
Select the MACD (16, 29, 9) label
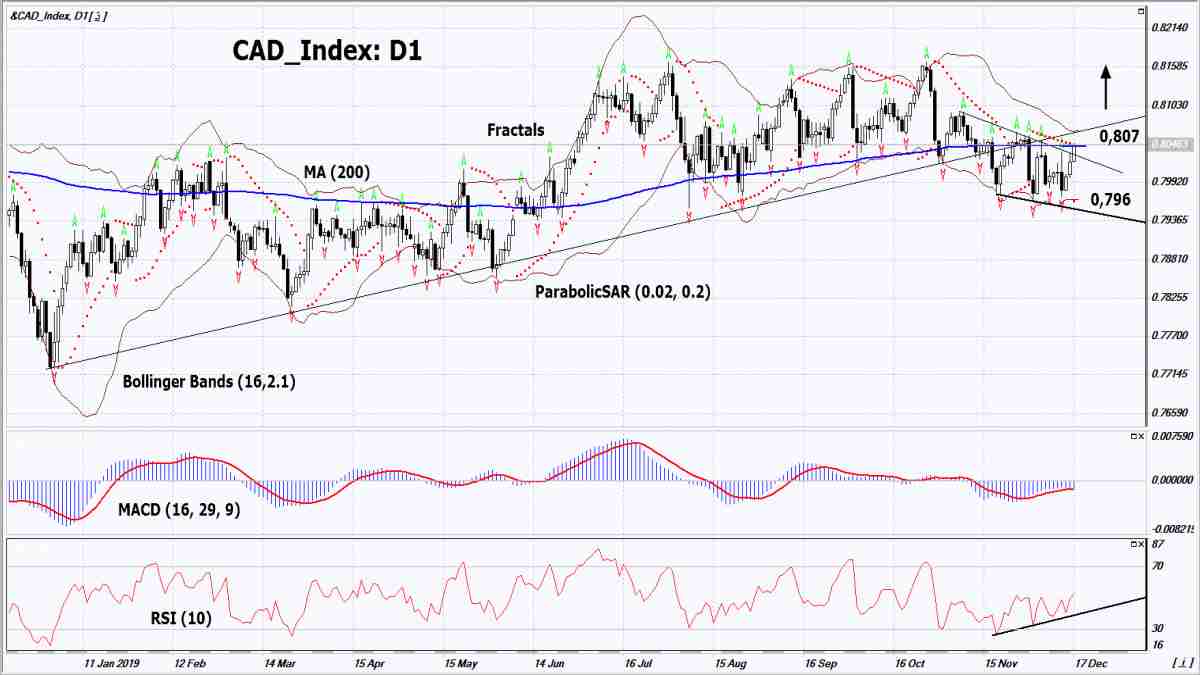179,508
